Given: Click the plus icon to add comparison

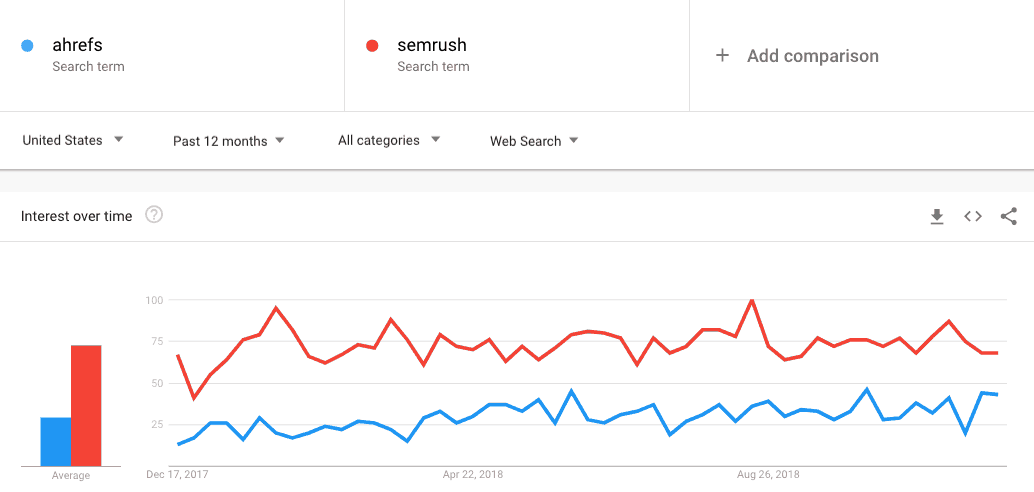Looking at the screenshot, I should point(722,55).
